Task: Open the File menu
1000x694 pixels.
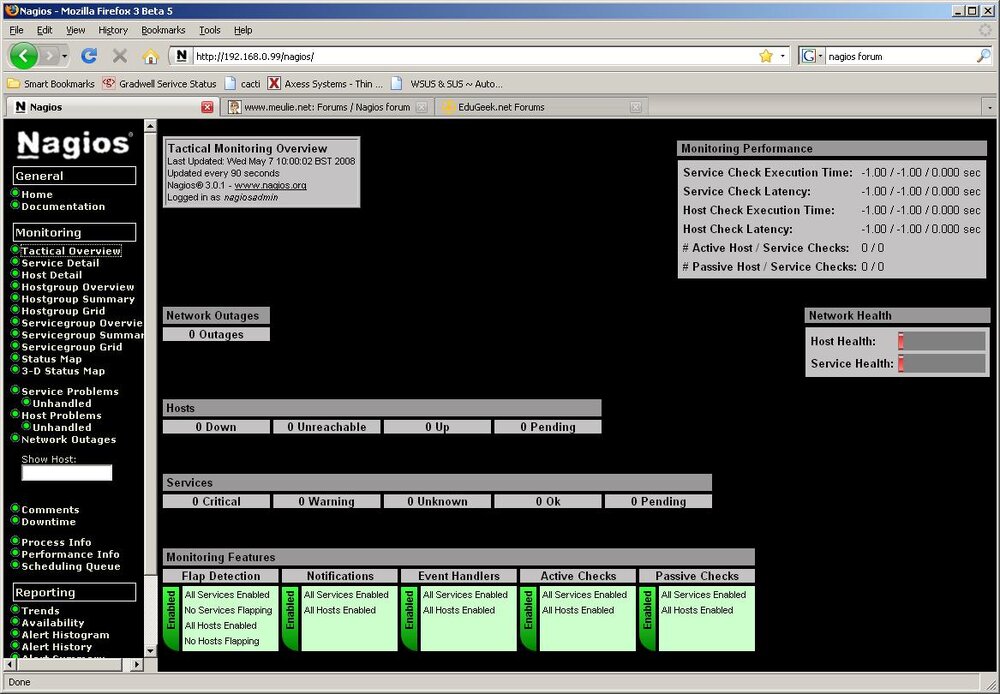Action: tap(17, 30)
